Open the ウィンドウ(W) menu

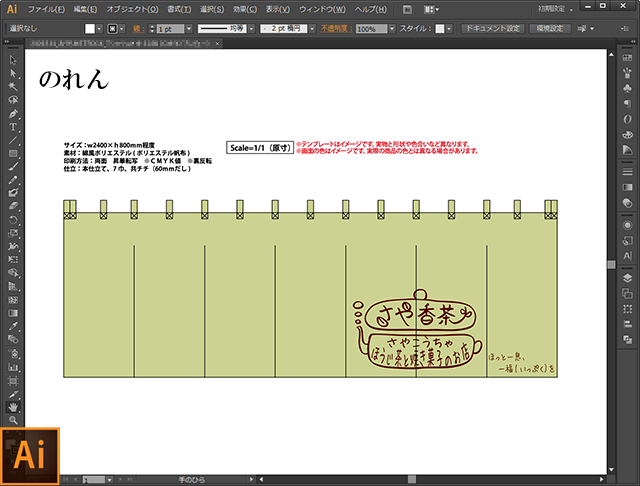coord(320,9)
